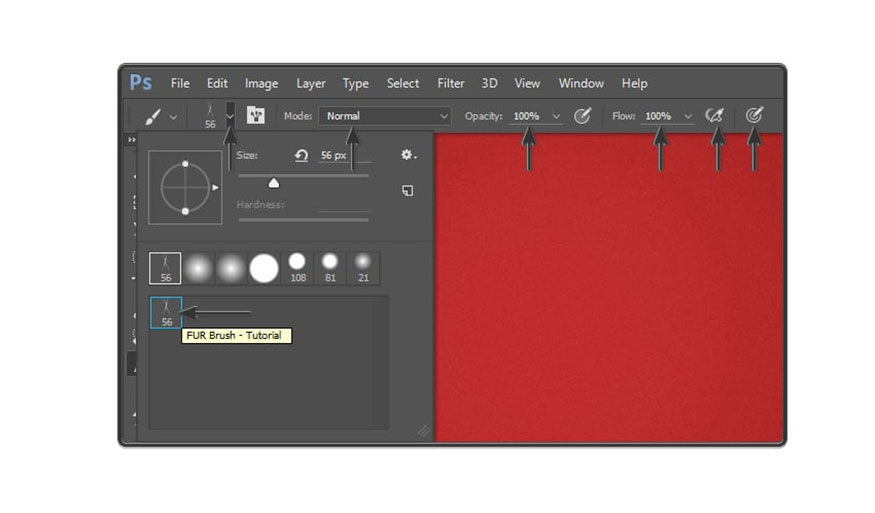The width and height of the screenshot is (875, 513).
Task: Collapse the brush preset picker arrow
Action: [x=231, y=116]
